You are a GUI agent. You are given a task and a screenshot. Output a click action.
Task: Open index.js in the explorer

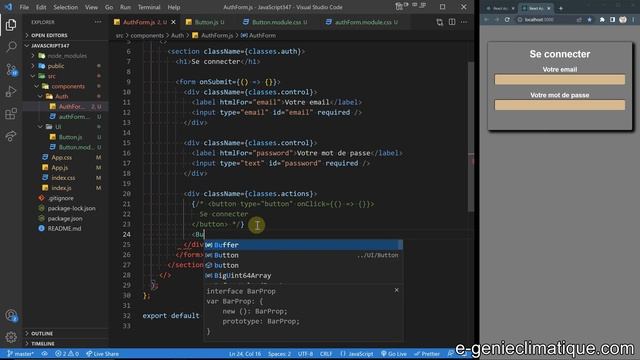click(65, 188)
